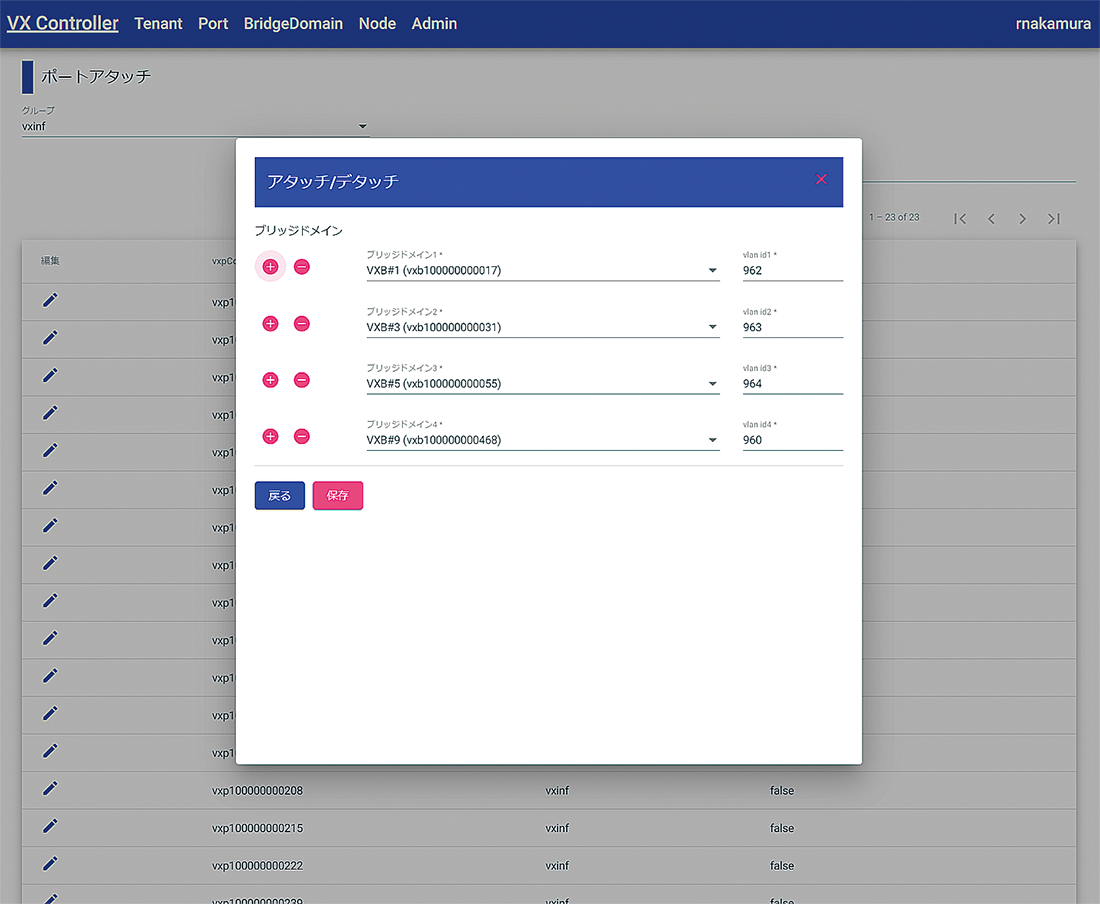Close the アタッチ/デタッチ dialog with X

point(821,179)
